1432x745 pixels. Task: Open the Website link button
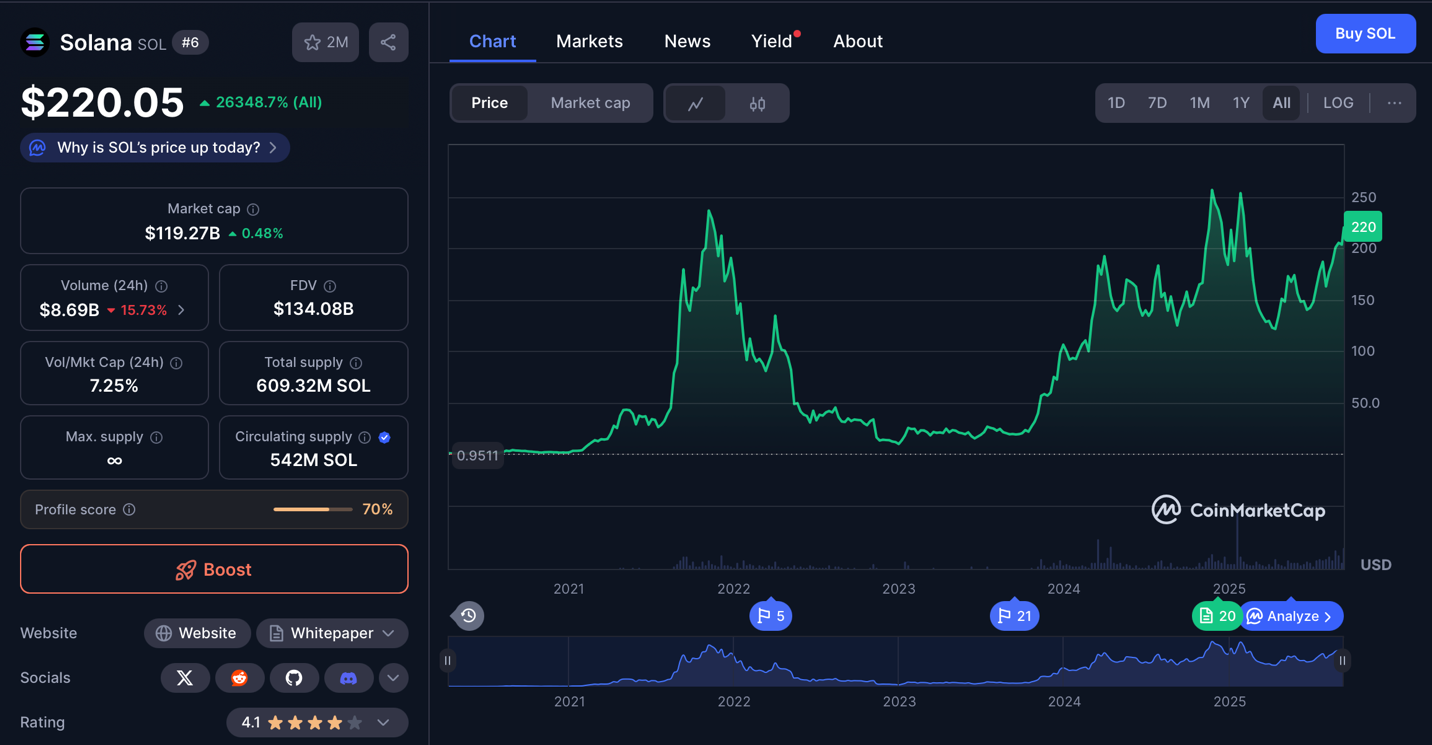click(197, 634)
